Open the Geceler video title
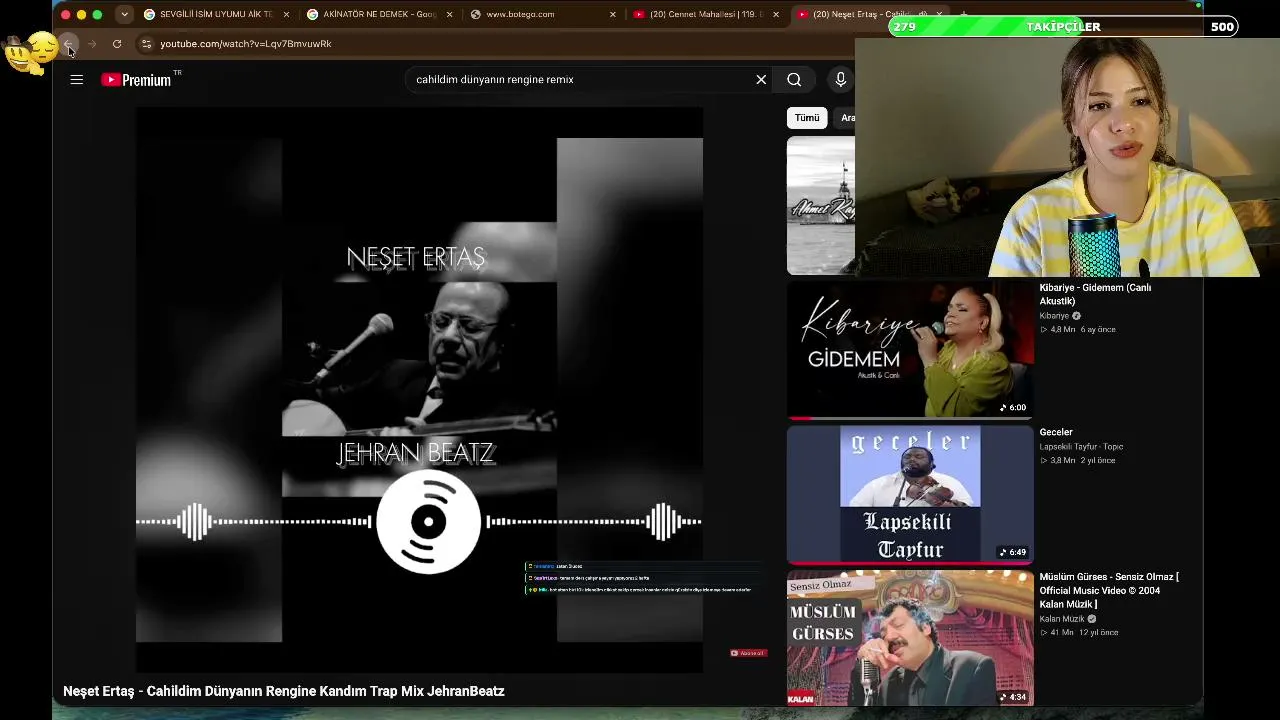1280x720 pixels. pos(1056,432)
